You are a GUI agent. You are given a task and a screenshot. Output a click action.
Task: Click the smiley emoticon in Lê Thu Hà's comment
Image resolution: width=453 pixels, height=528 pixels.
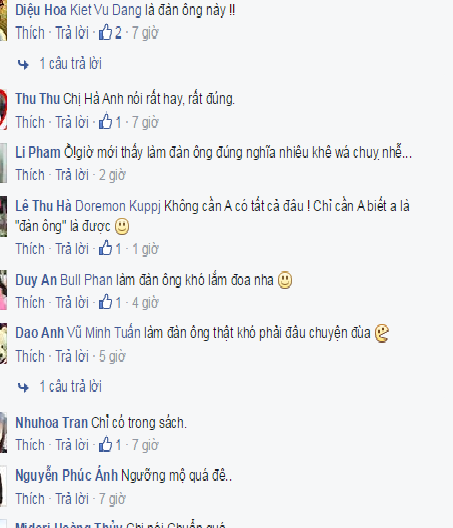tap(122, 227)
